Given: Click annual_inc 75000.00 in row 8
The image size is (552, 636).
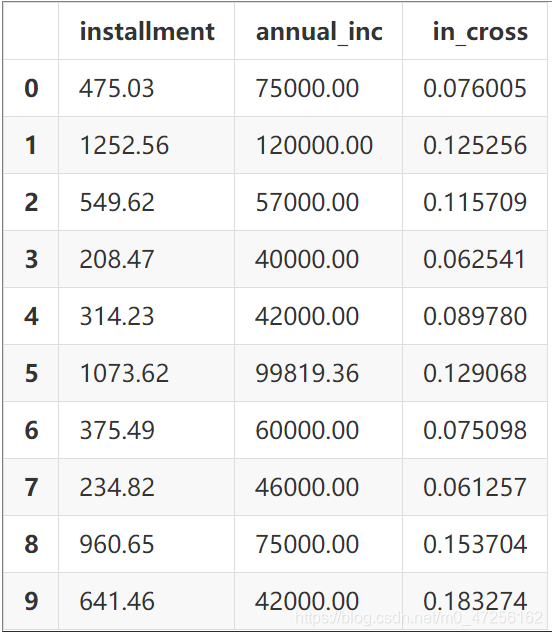Looking at the screenshot, I should (307, 544).
